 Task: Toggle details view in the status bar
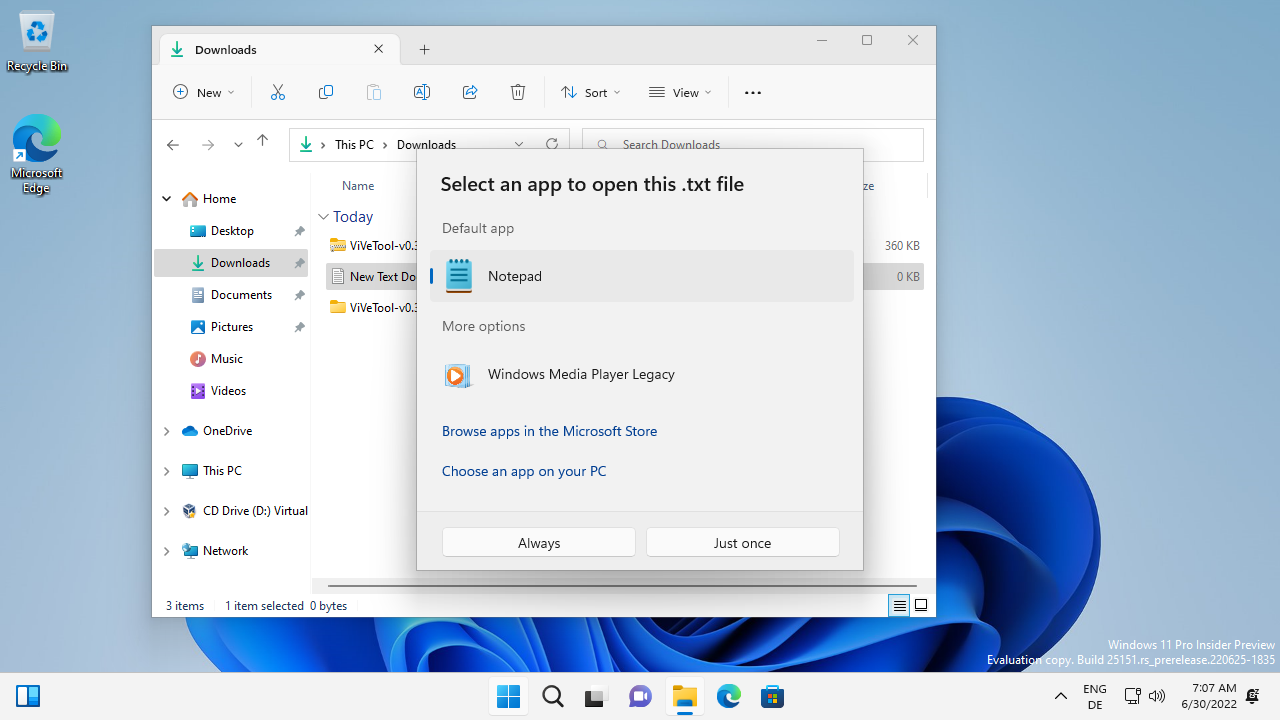(898, 605)
